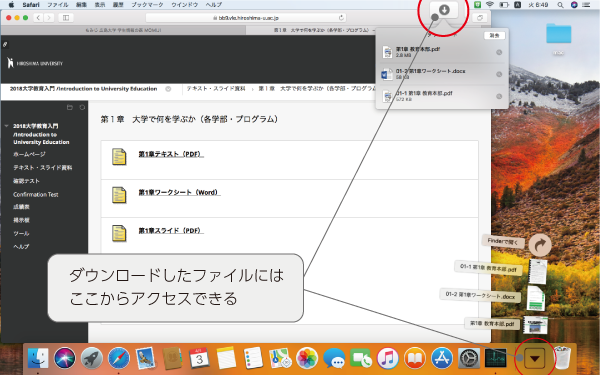Go to ホームページ in course sidebar
The width and height of the screenshot is (600, 375).
click(29, 154)
